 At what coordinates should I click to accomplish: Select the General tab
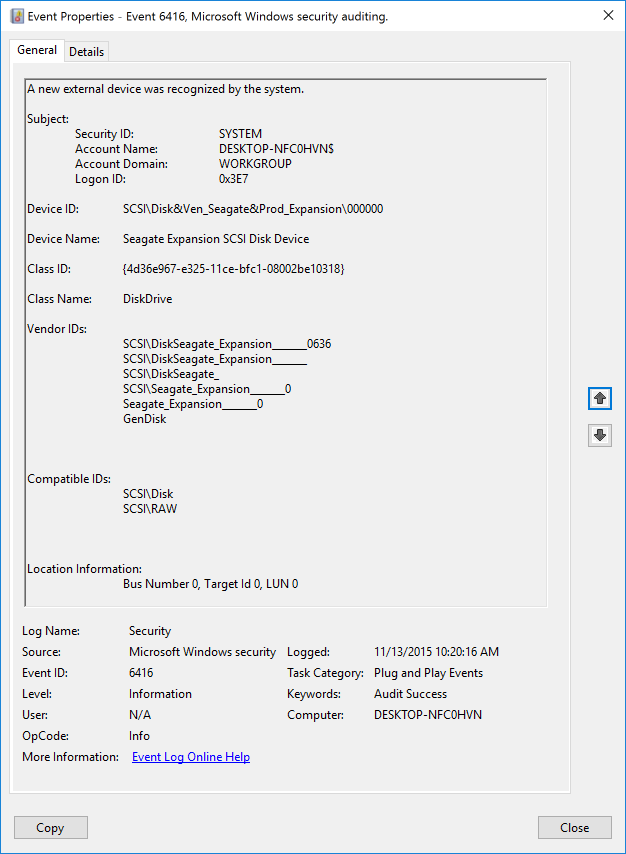point(37,51)
